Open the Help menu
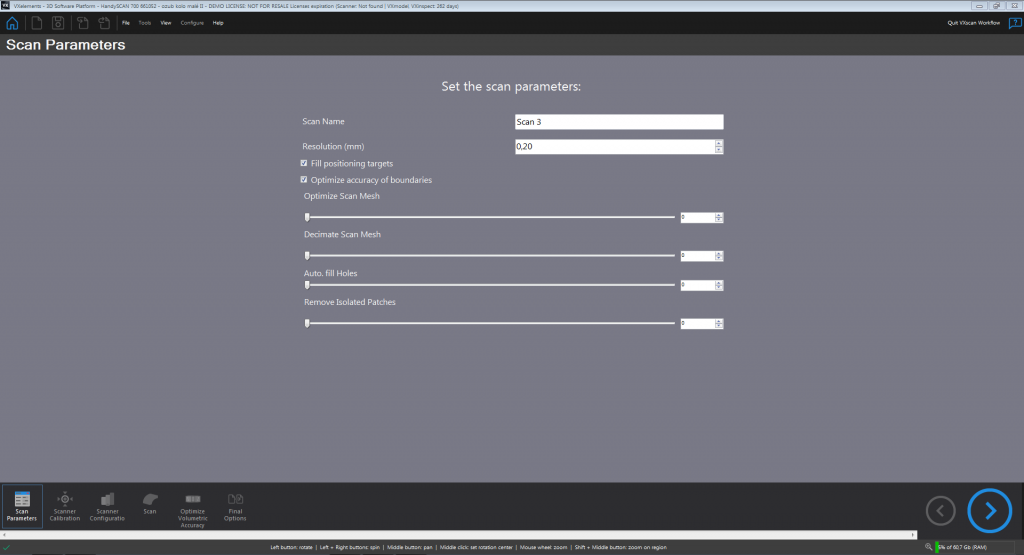This screenshot has width=1024, height=555. [x=218, y=22]
